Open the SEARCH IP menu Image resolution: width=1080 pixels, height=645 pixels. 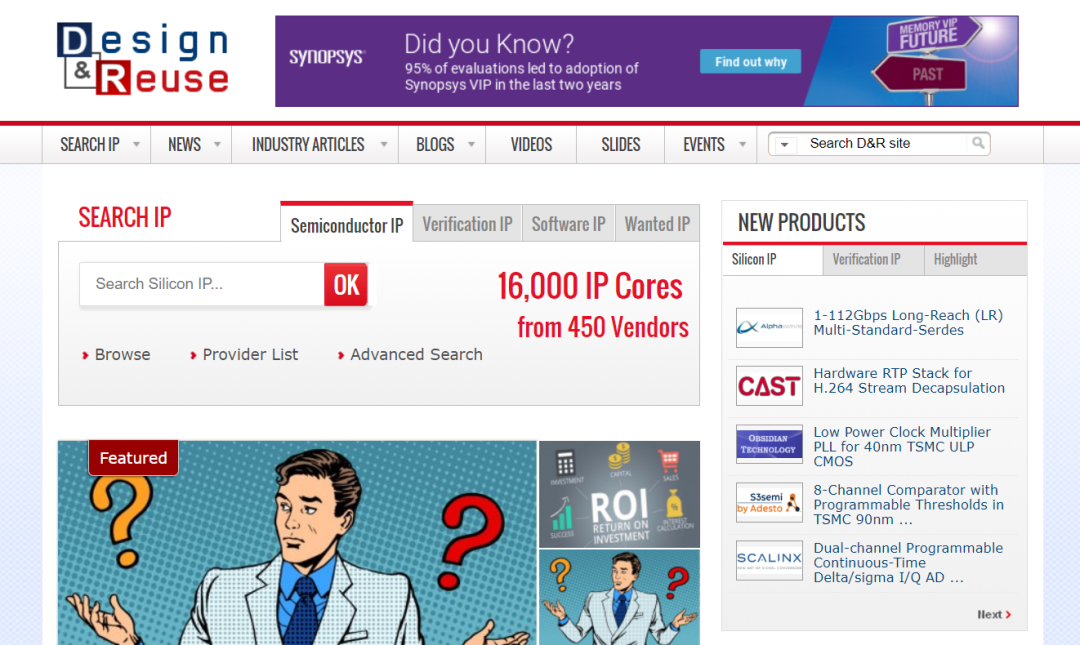coord(90,145)
